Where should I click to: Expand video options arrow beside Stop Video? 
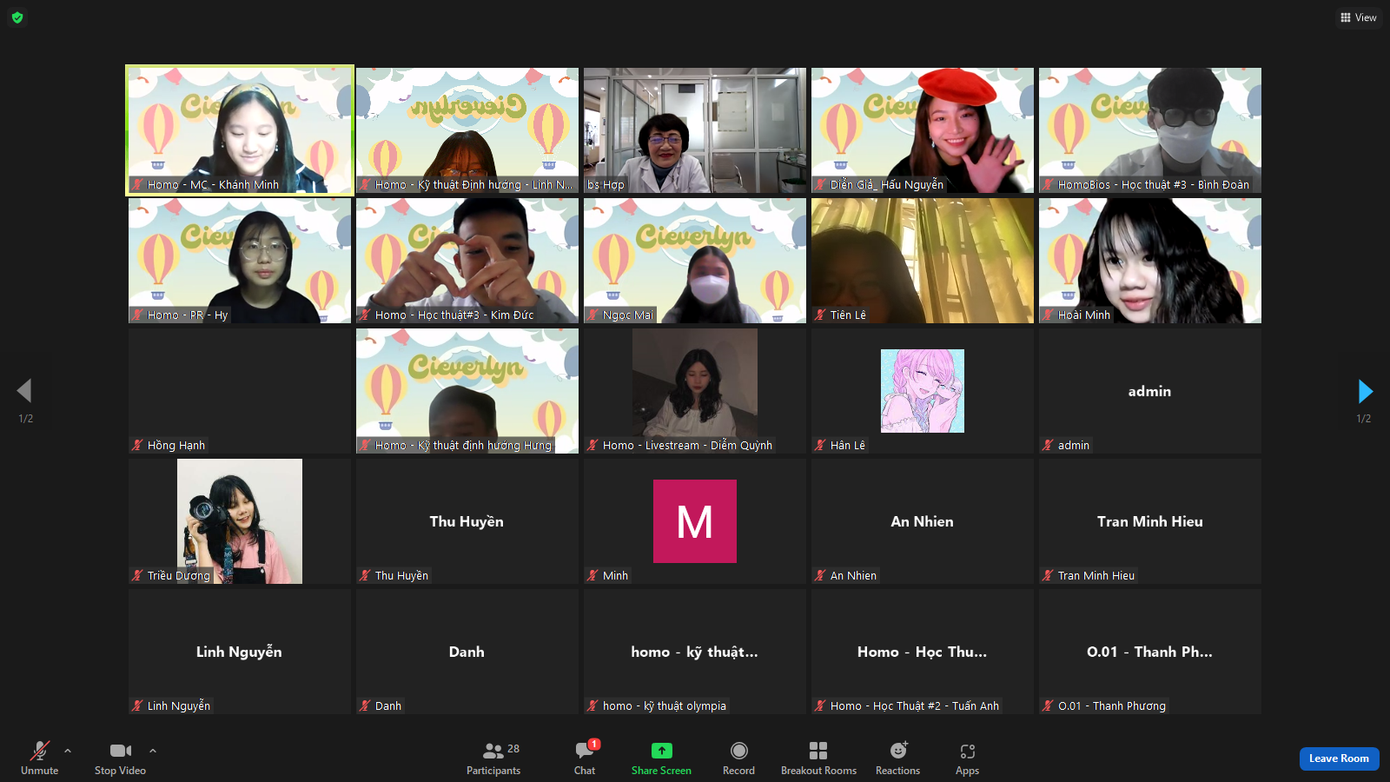point(153,751)
